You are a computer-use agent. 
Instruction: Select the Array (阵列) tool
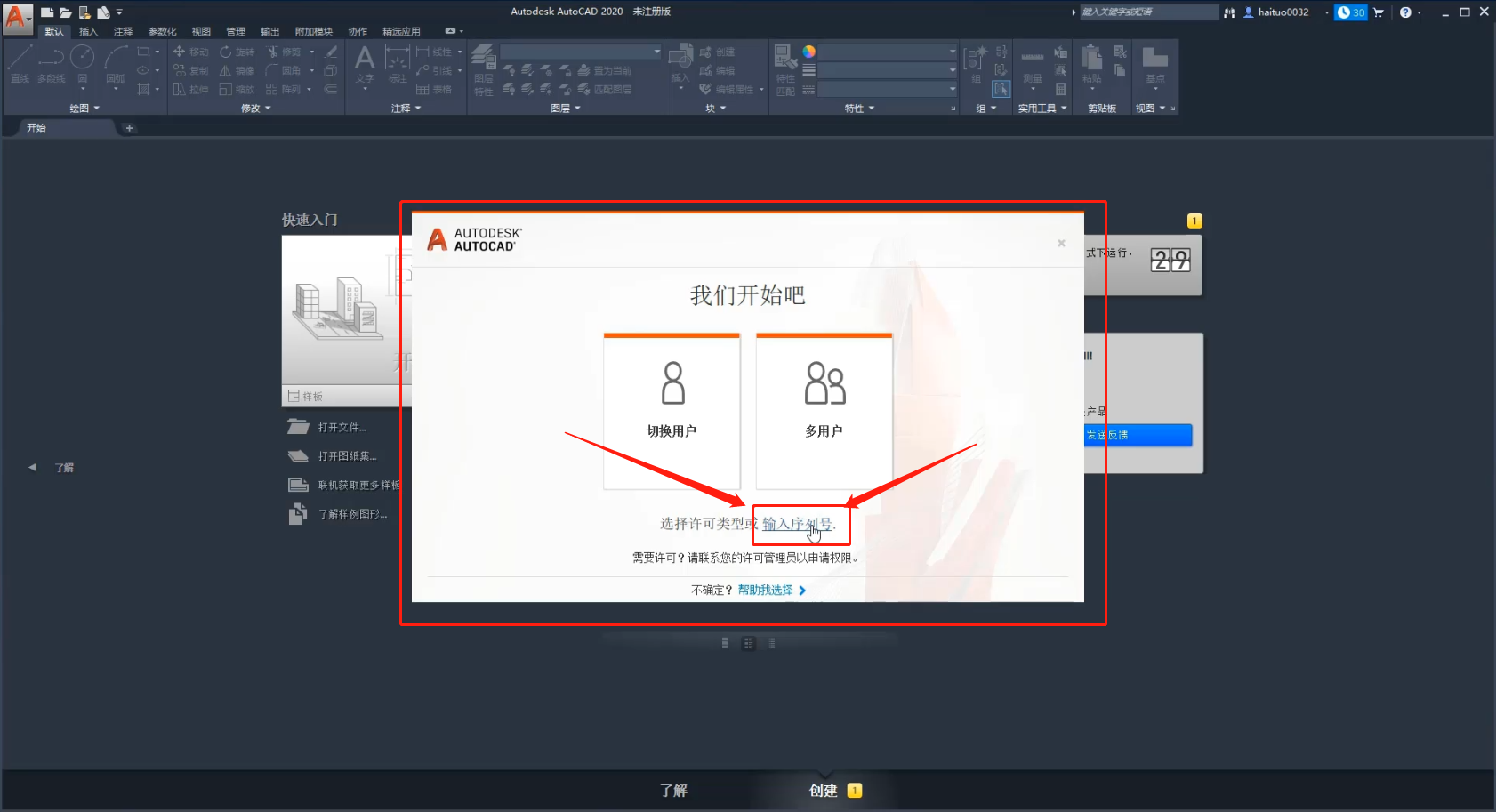point(283,89)
